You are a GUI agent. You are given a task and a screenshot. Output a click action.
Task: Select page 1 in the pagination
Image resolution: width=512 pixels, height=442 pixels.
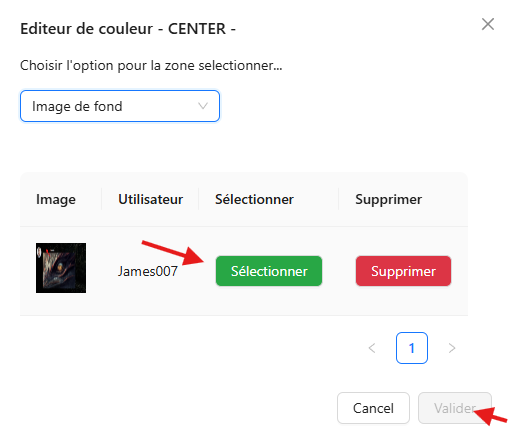point(412,348)
